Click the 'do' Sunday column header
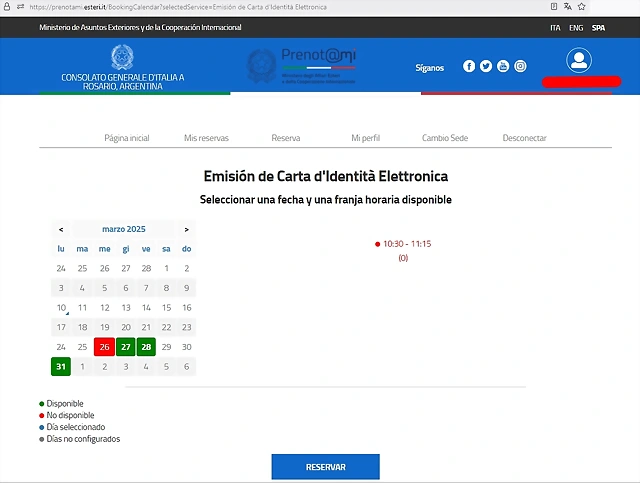Viewport: 640px width, 483px height. 187,249
